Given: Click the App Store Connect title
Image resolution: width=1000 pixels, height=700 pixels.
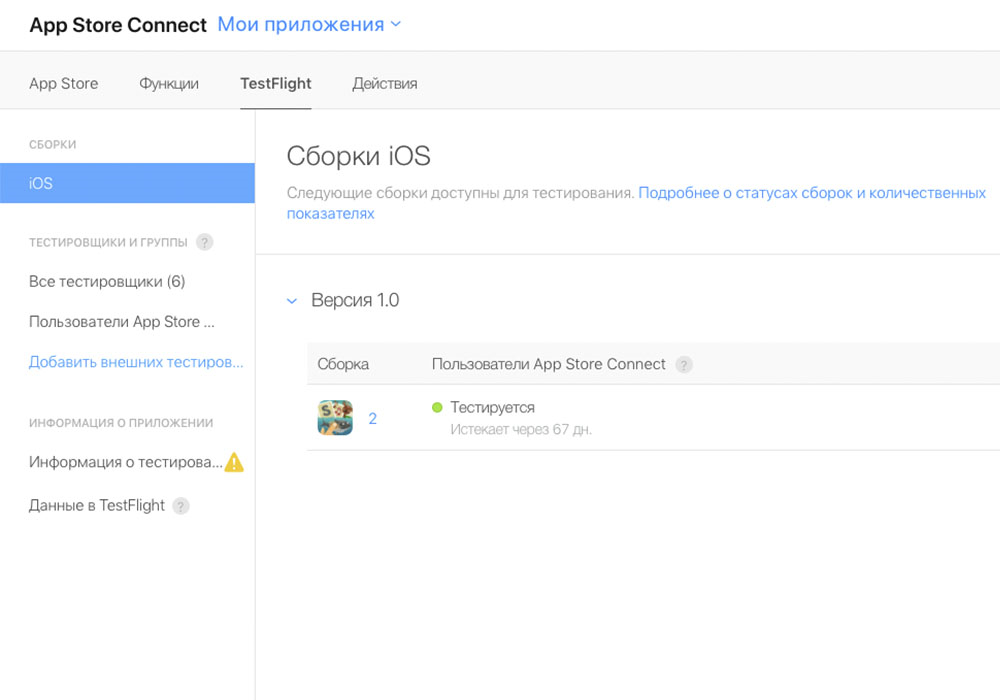Looking at the screenshot, I should click(x=118, y=25).
